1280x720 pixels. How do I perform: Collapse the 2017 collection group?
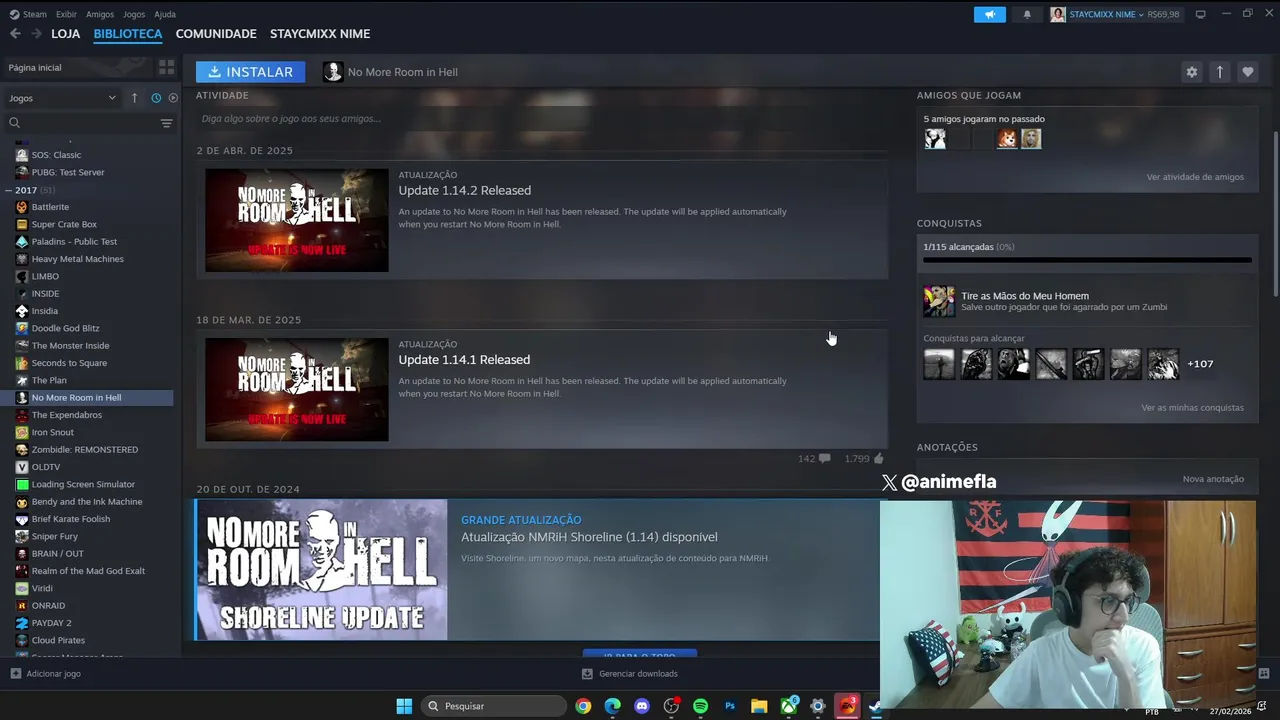9,190
